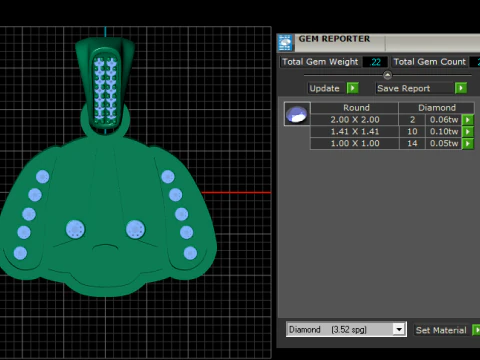Click green arrow for 2.00 X 2.00 row
480x360 pixels.
pos(468,120)
